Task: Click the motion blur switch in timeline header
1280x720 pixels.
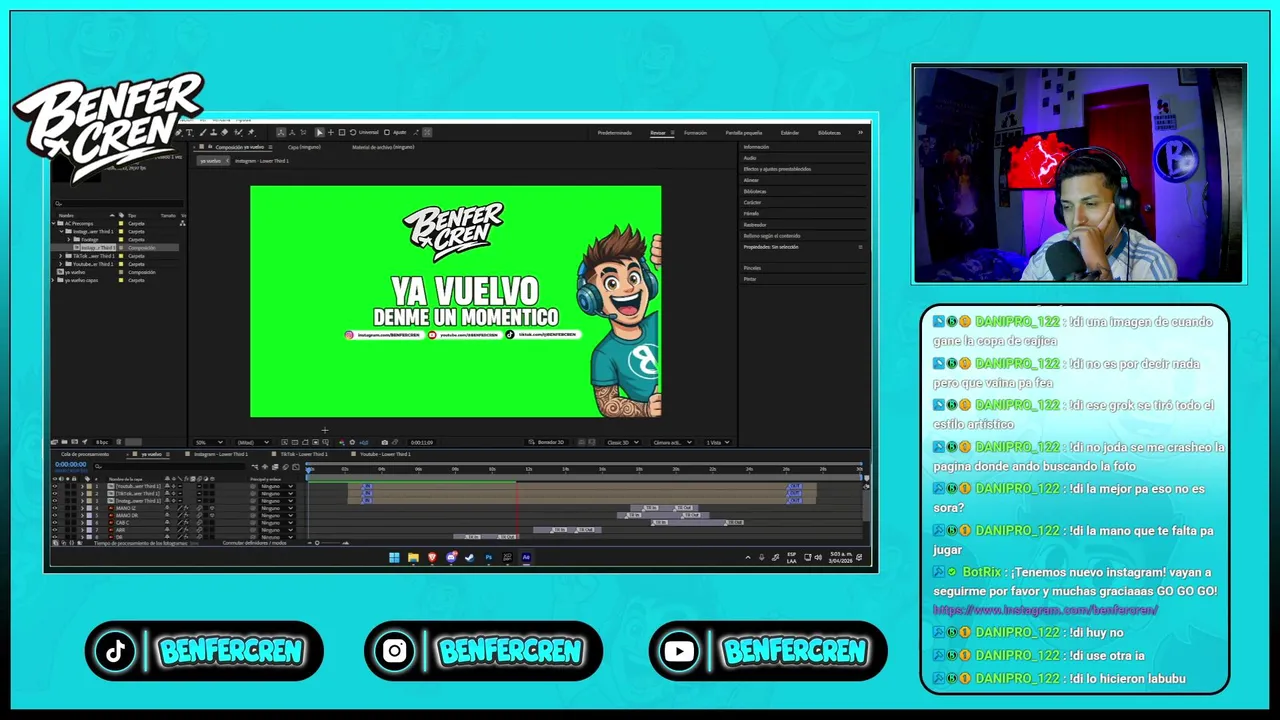Action: coord(285,467)
